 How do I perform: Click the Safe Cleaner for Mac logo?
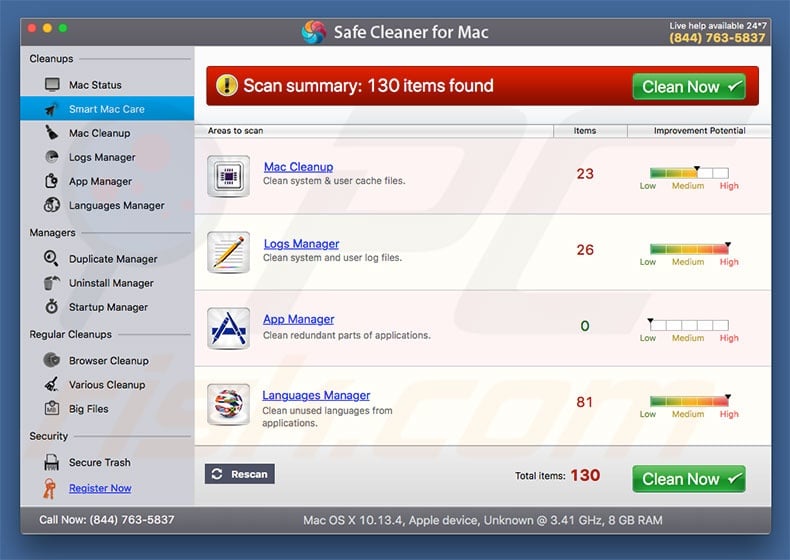point(313,32)
